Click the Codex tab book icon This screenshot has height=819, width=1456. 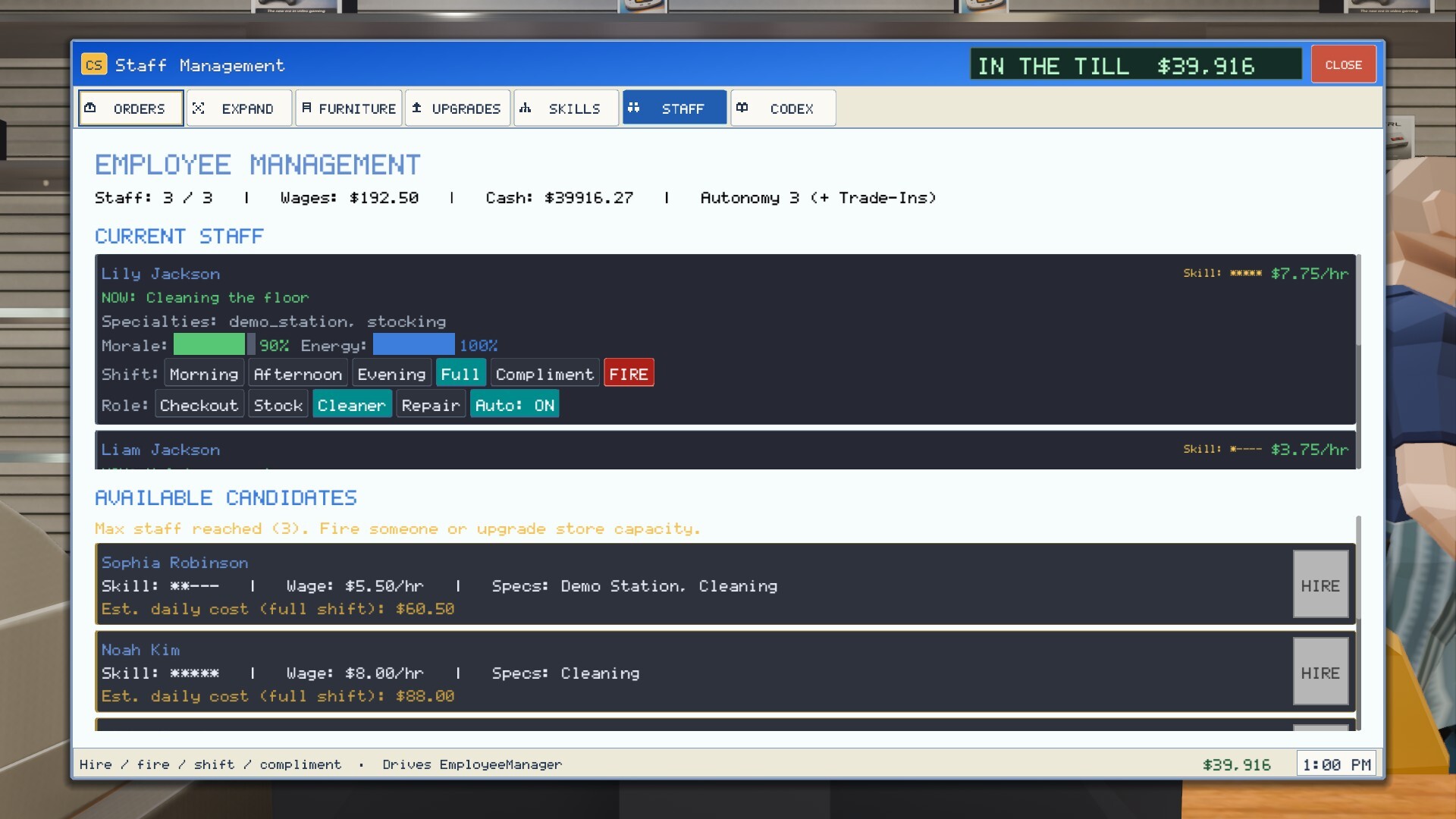(x=742, y=108)
